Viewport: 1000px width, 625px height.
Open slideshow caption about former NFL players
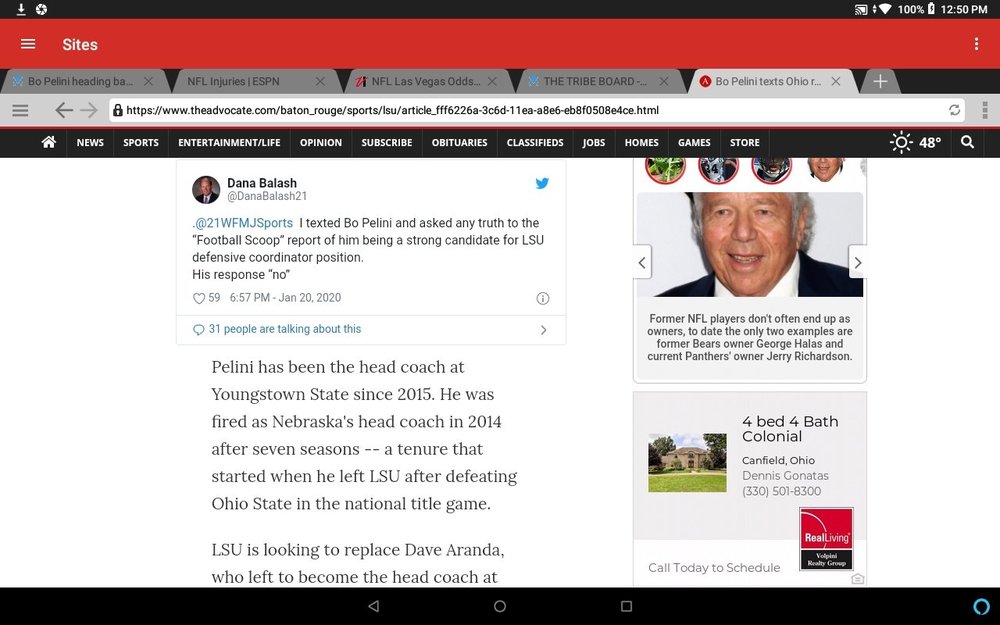coord(749,337)
